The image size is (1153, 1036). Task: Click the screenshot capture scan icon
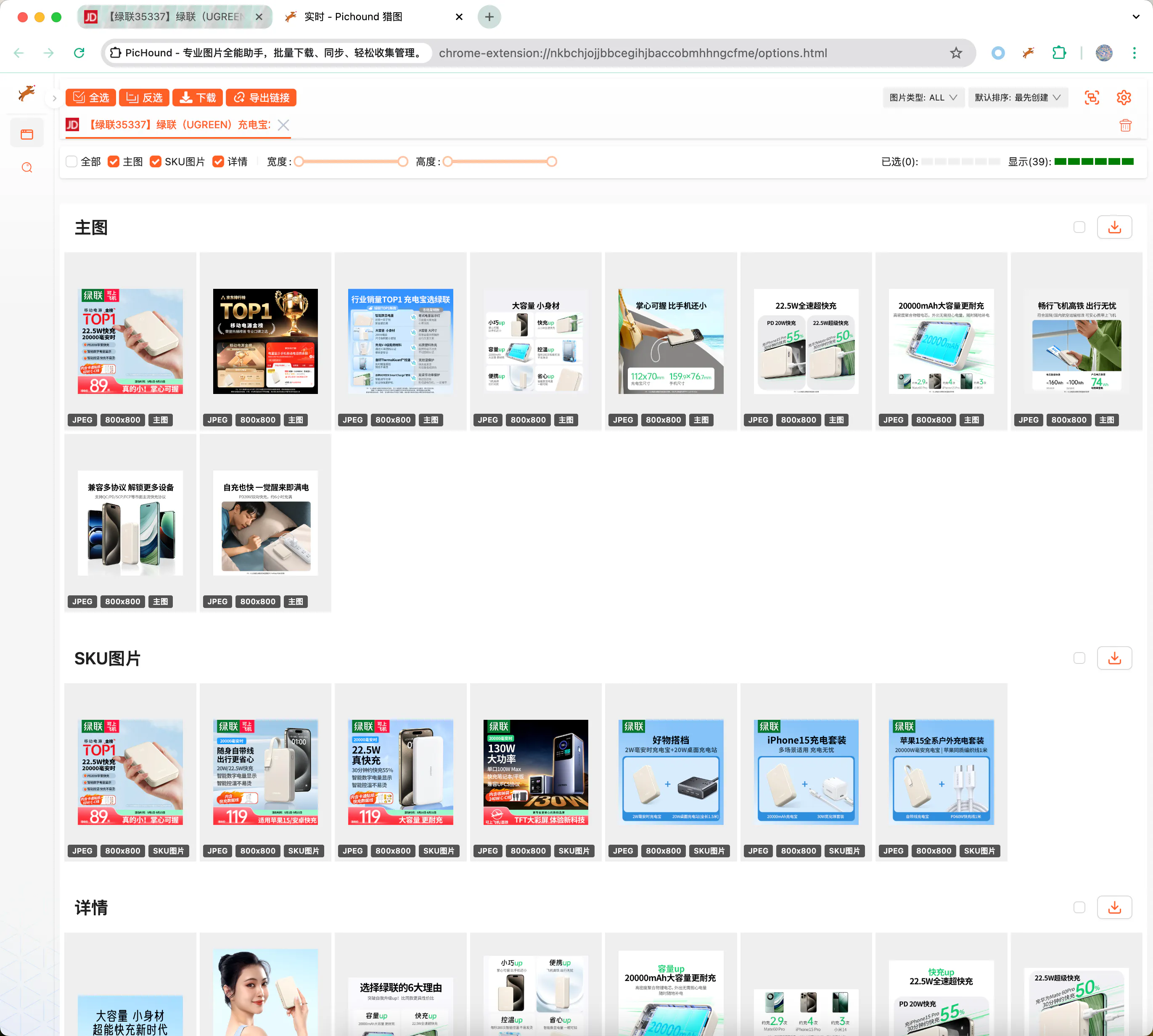click(x=1092, y=98)
